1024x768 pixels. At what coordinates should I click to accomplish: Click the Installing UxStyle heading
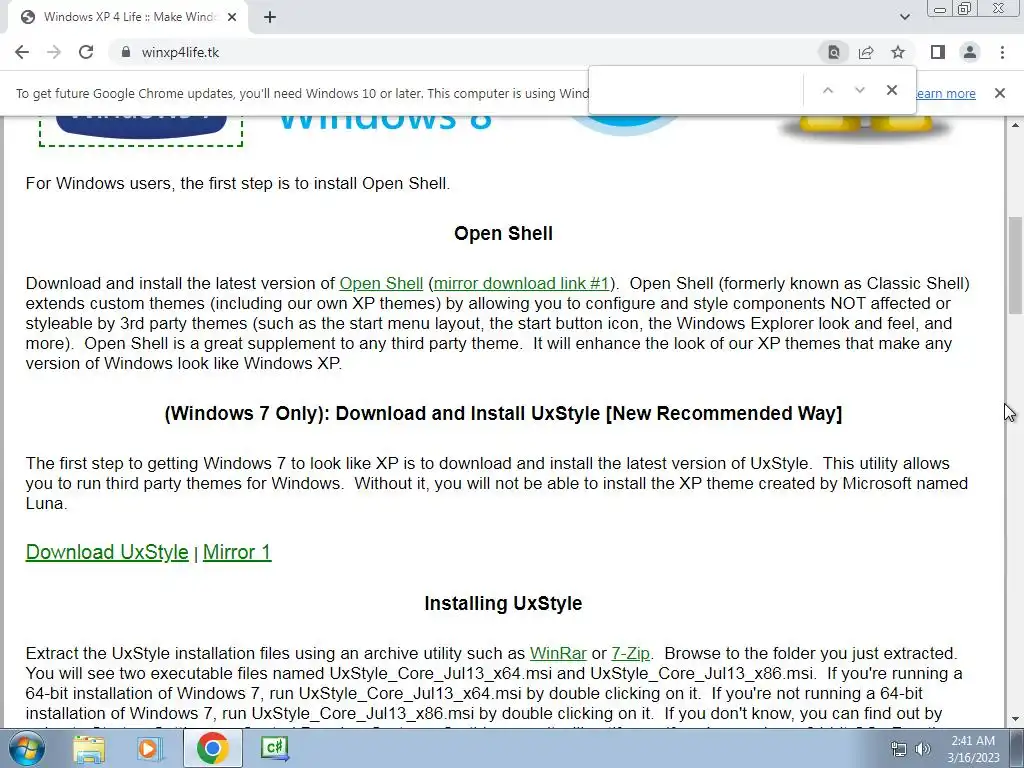tap(503, 603)
